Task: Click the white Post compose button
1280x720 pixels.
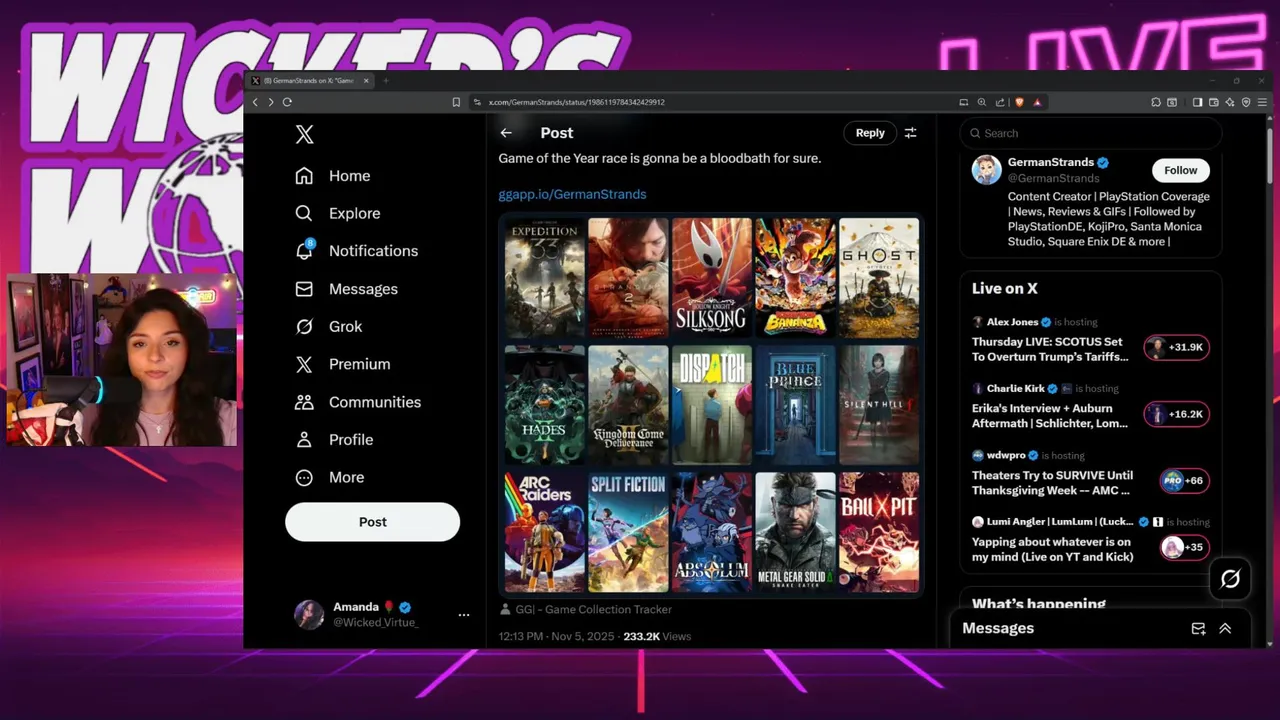Action: click(x=372, y=522)
